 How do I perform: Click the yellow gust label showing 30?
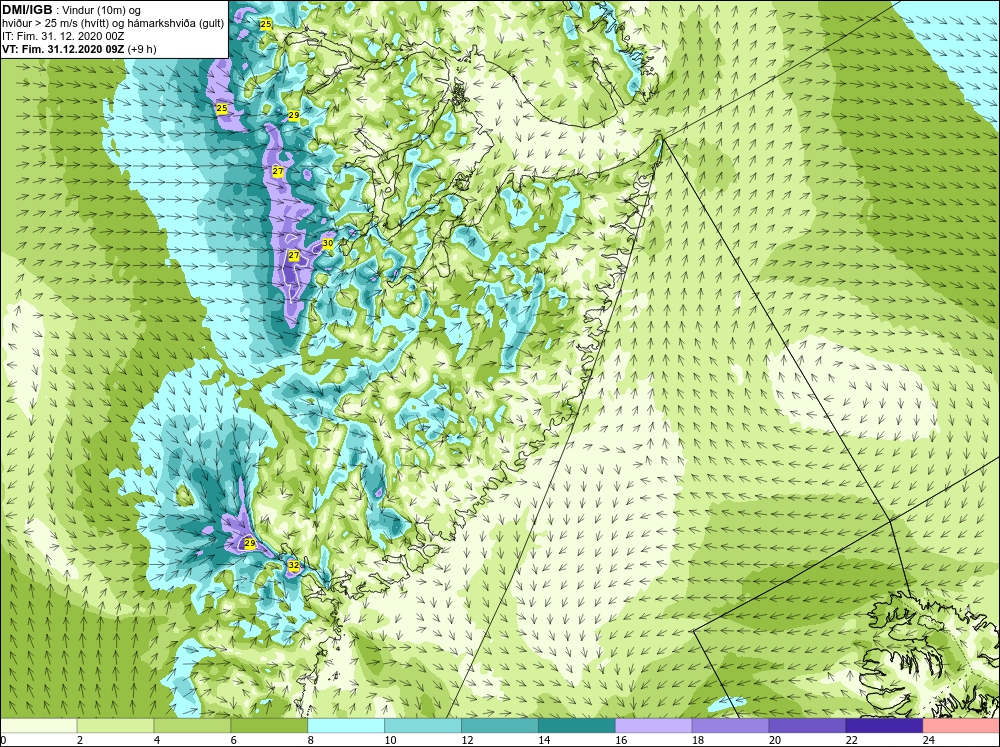coord(328,243)
